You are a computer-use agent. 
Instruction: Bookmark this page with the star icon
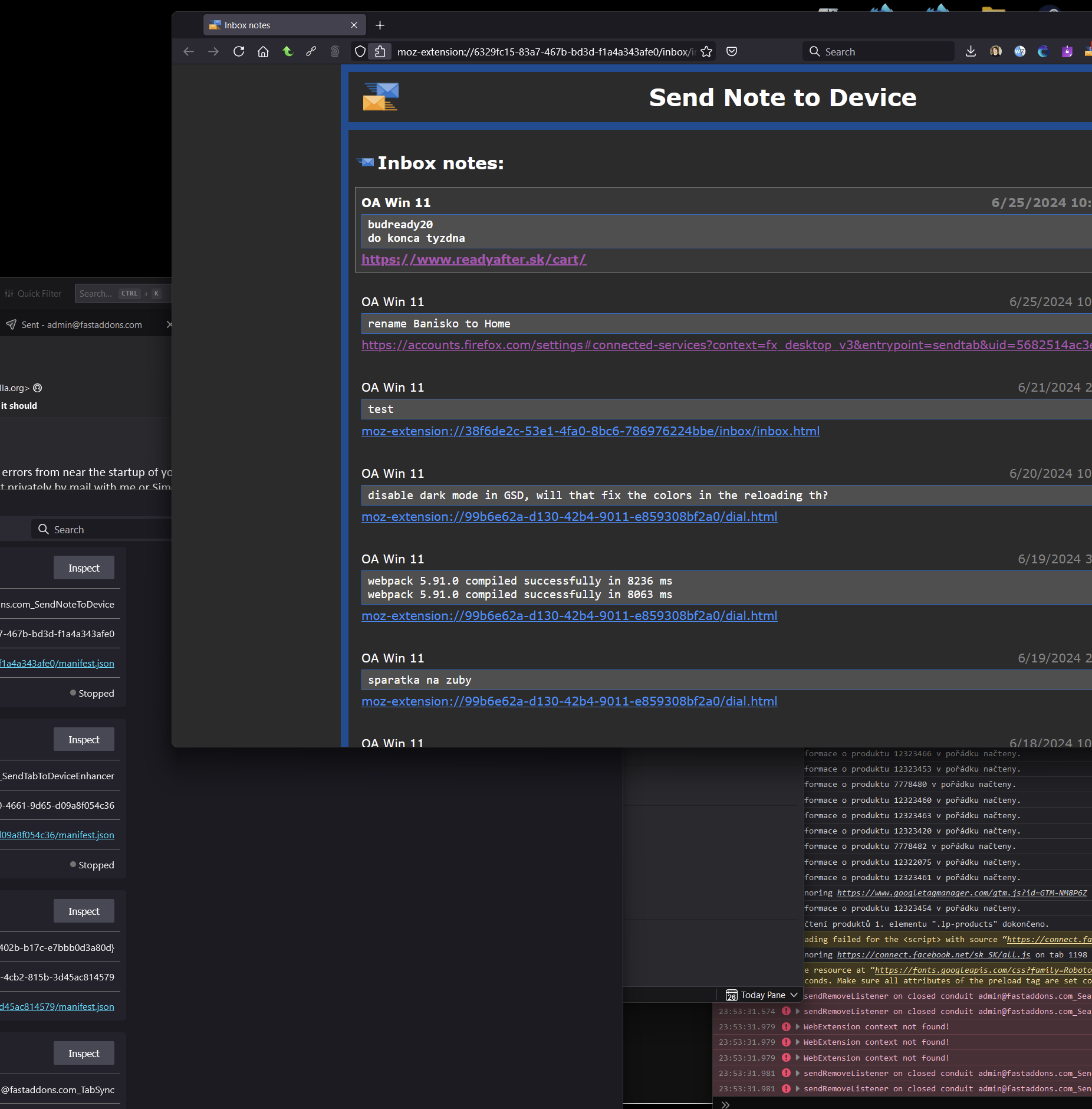coord(706,52)
